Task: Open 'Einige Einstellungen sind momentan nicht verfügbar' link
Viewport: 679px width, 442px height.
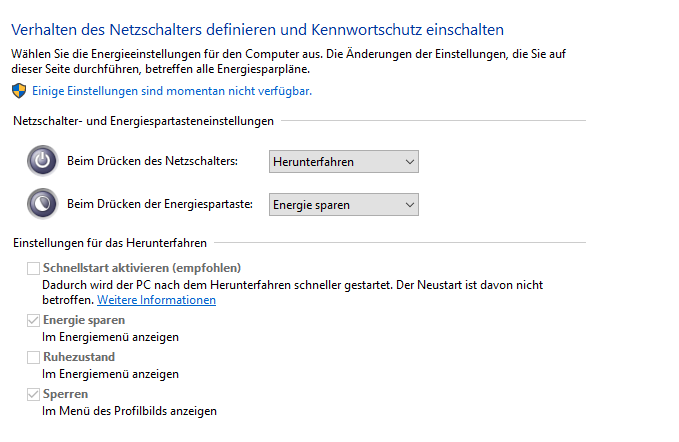Action: pos(172,91)
